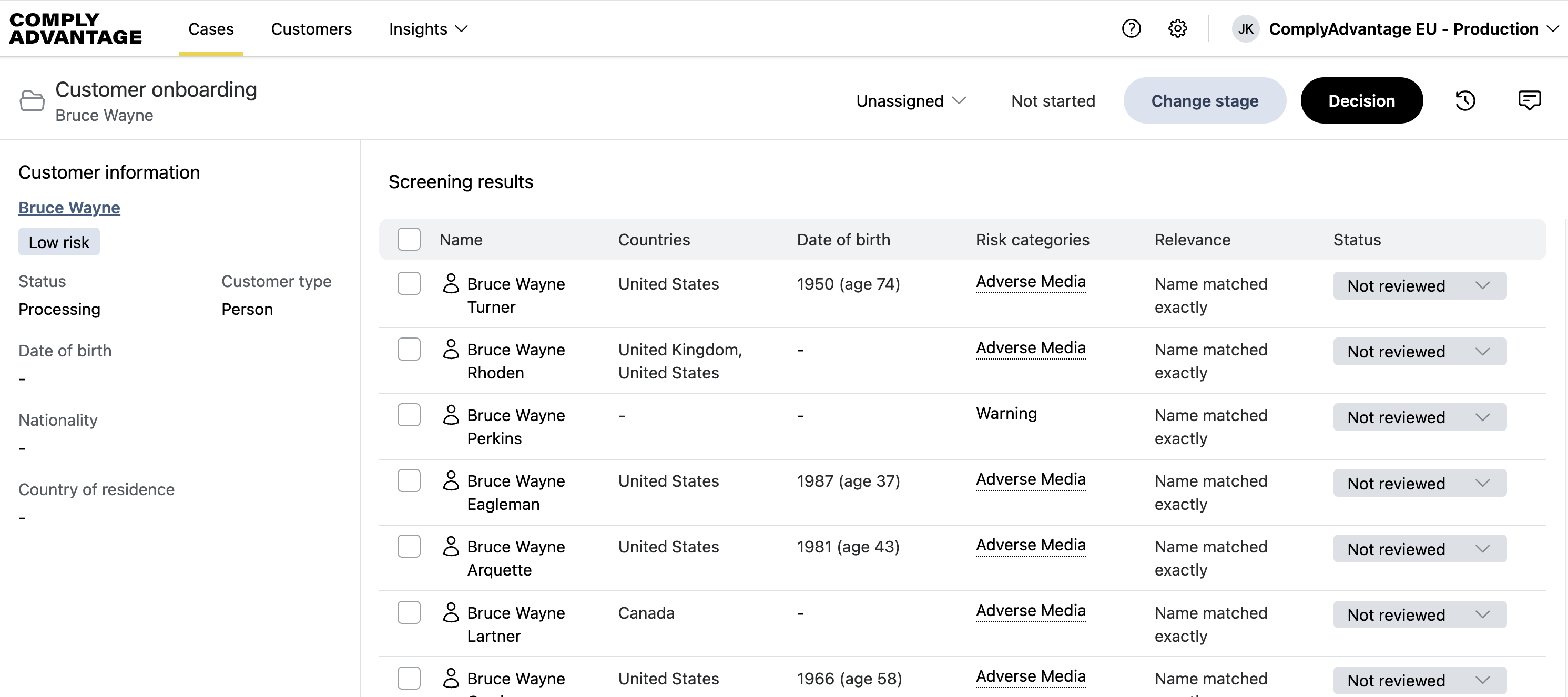Open case history clock icon
The height and width of the screenshot is (697, 1568).
(1465, 100)
